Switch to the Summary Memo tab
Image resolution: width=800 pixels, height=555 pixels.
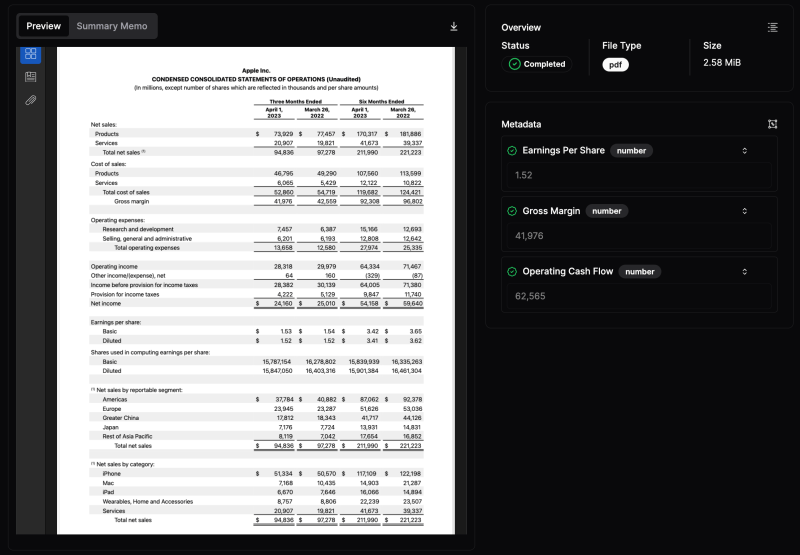pos(110,26)
